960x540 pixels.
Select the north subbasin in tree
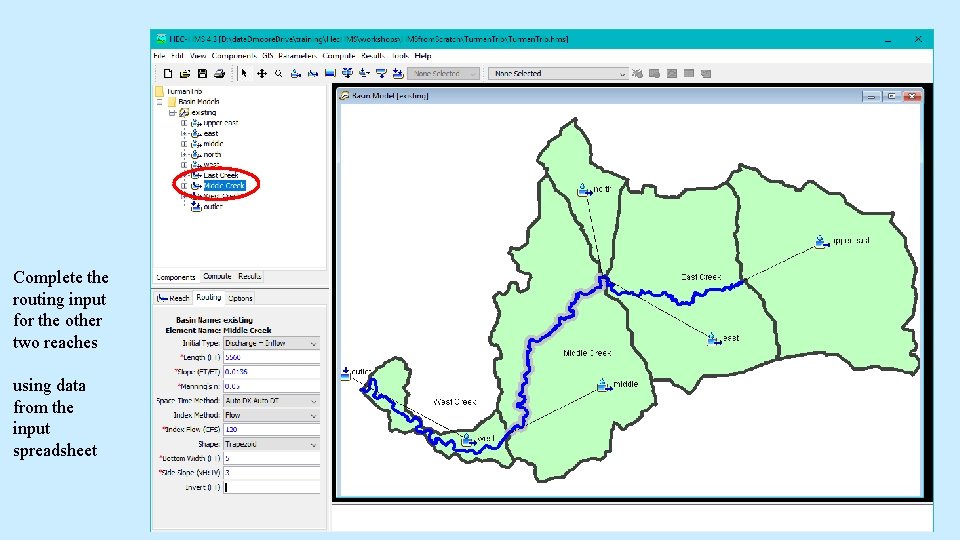click(x=212, y=154)
